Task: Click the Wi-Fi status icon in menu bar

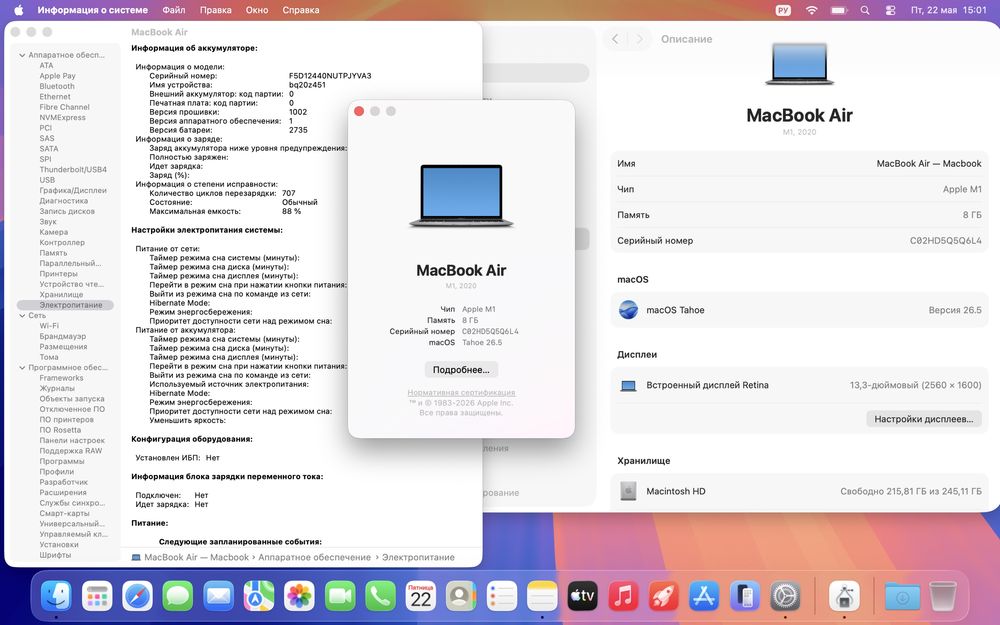Action: tap(811, 10)
